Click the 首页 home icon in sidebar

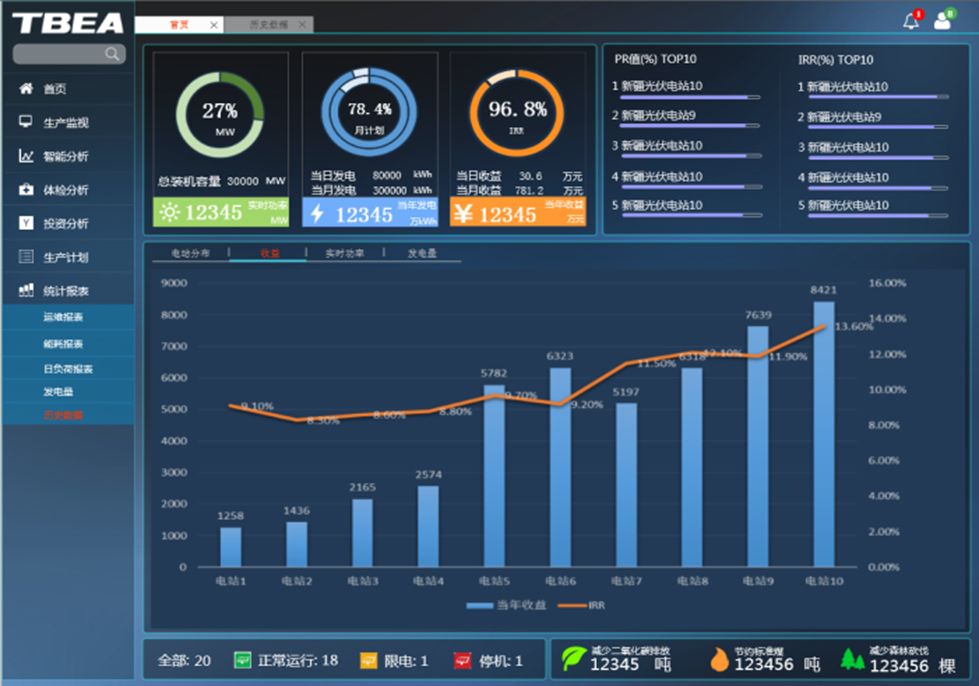[x=26, y=89]
